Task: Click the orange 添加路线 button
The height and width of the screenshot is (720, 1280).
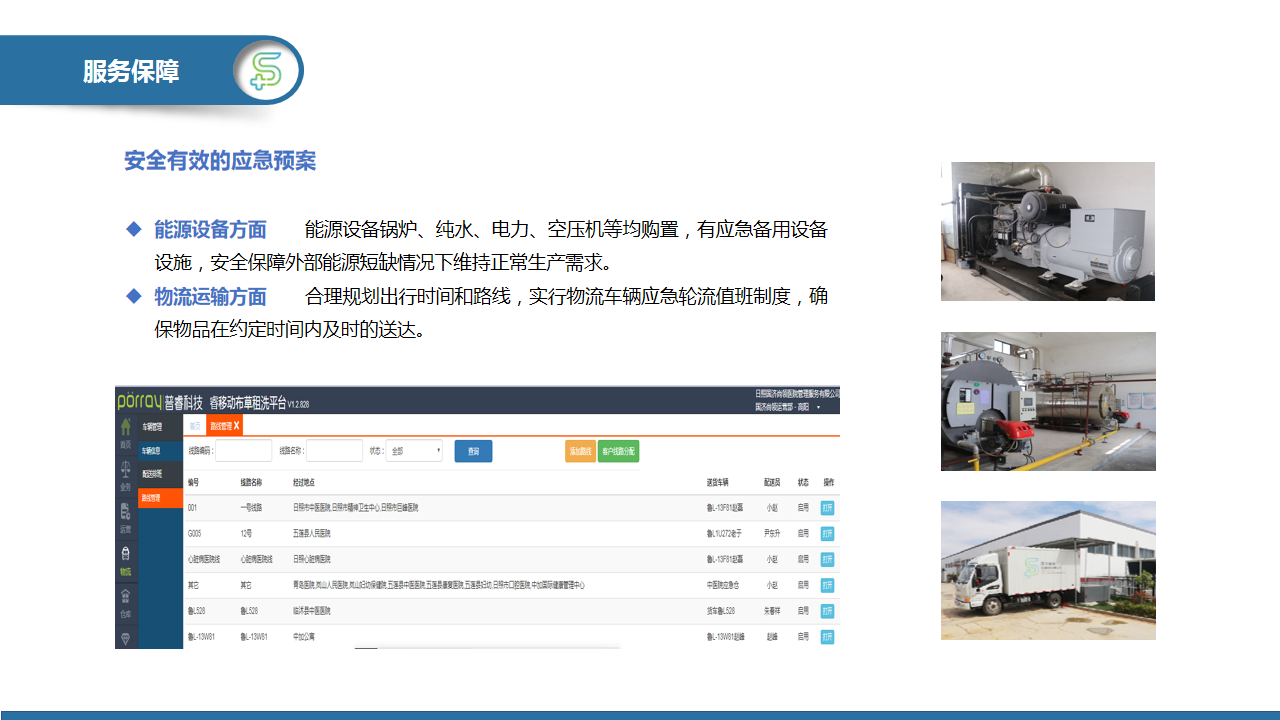Action: pos(580,451)
